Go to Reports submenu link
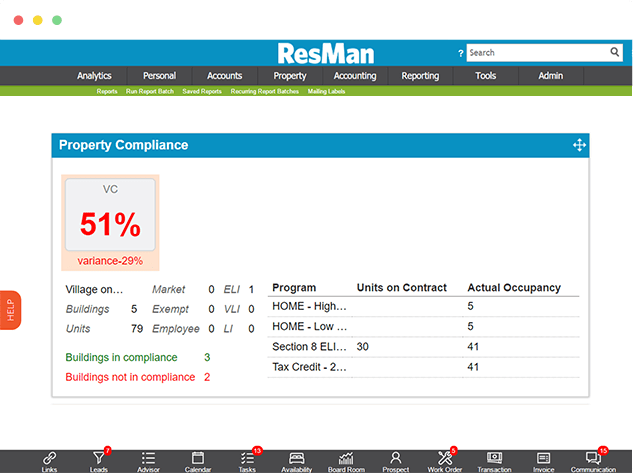The image size is (634, 473). click(107, 91)
